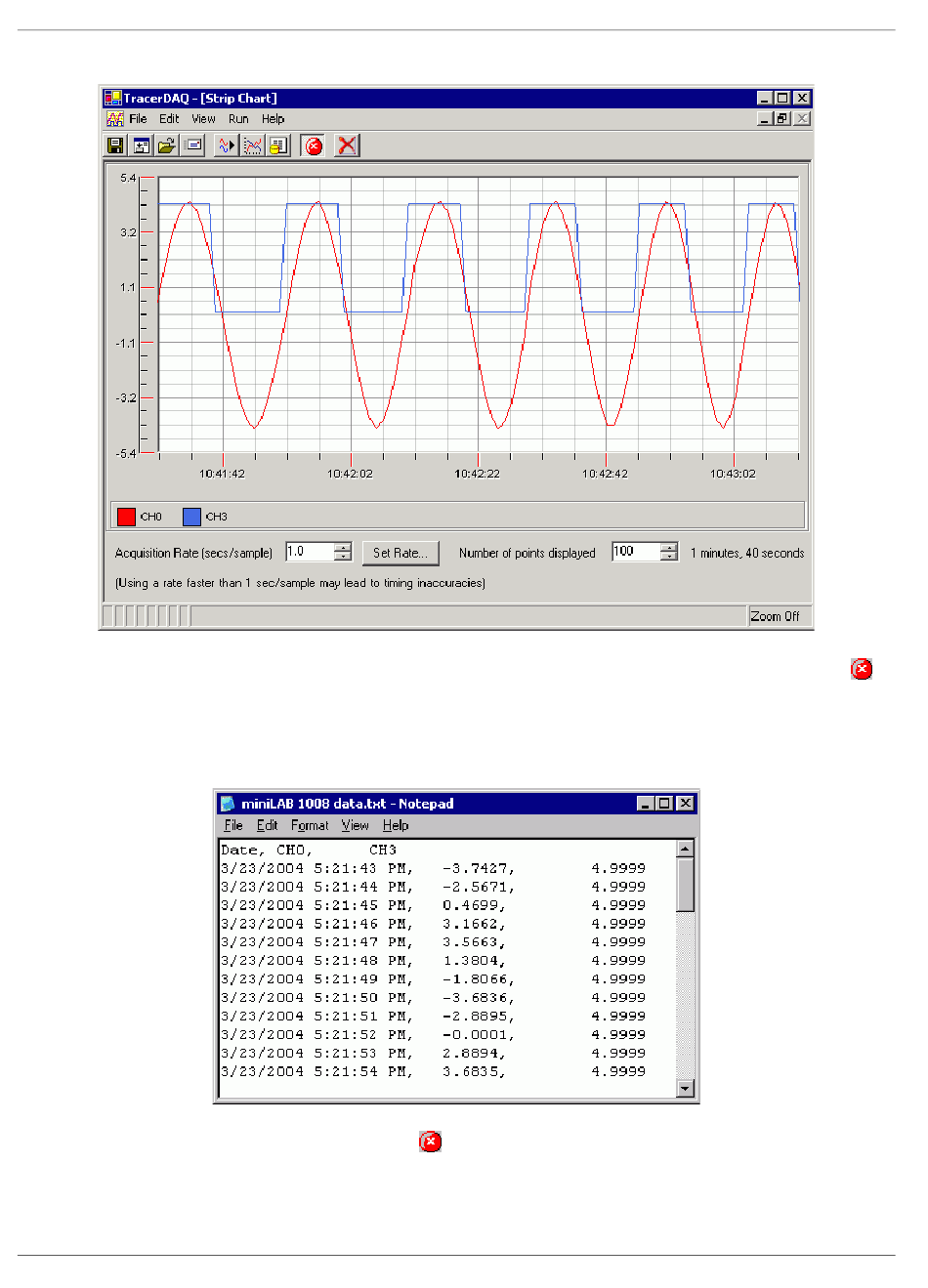Click the red stop icon right of the TracerDAQ window

pos(862,669)
